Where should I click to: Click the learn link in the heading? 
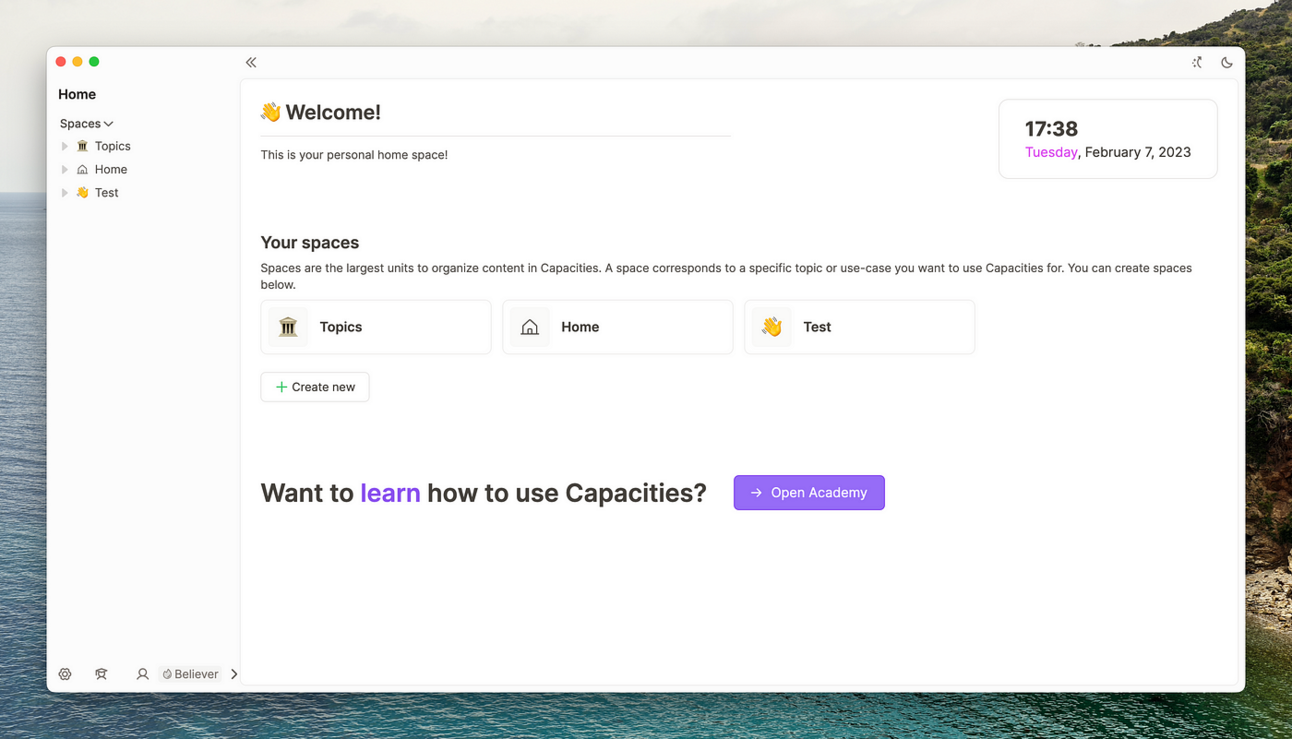pos(390,492)
